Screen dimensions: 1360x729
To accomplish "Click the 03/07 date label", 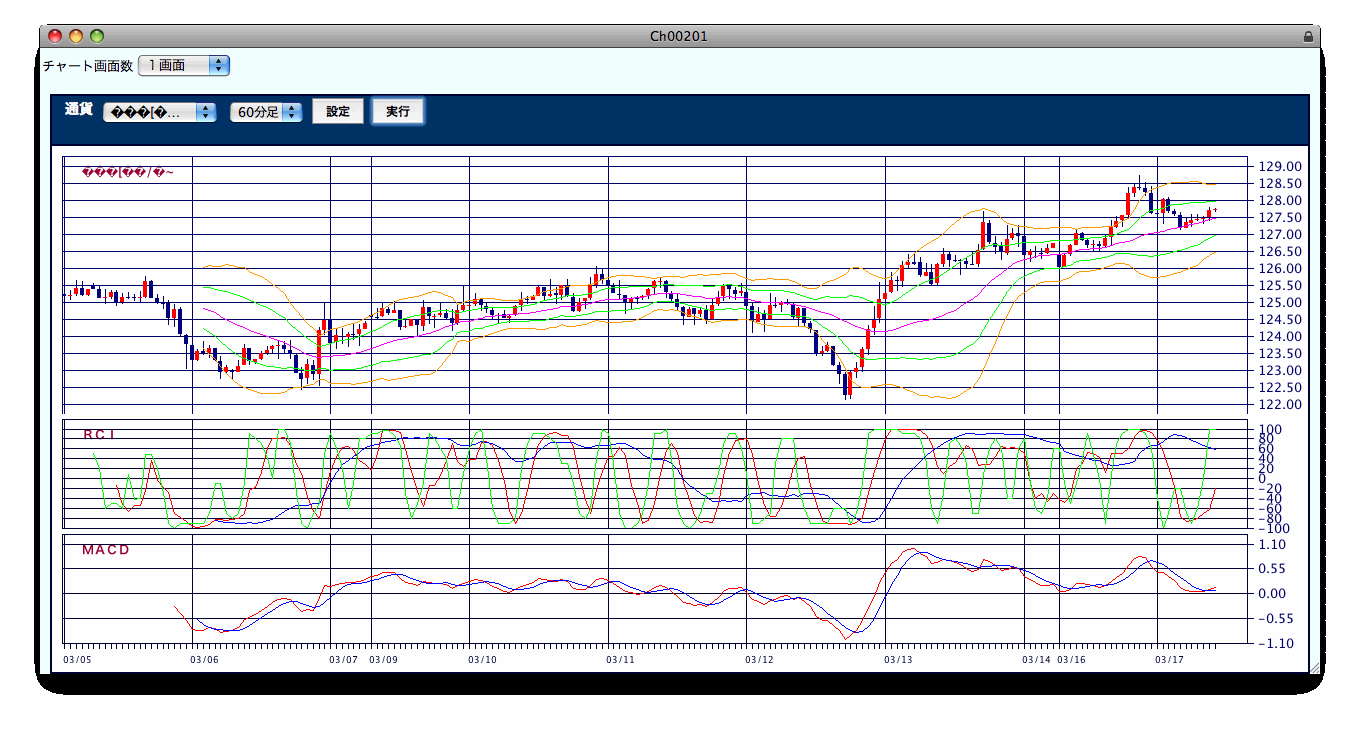I will pyautogui.click(x=343, y=660).
